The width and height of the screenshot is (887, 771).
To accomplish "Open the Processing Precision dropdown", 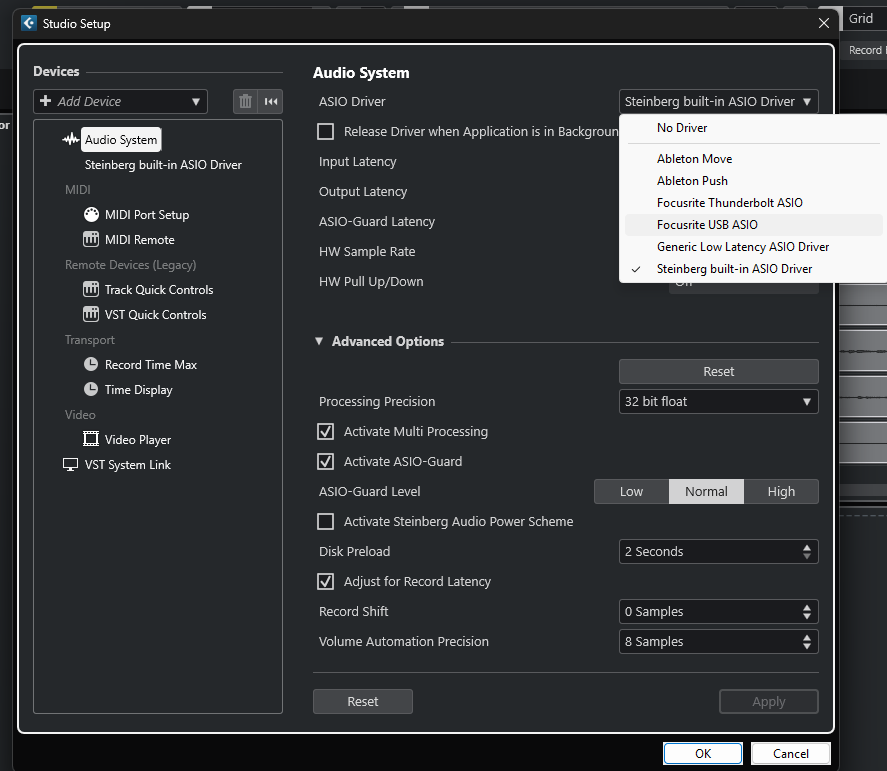I will click(718, 402).
